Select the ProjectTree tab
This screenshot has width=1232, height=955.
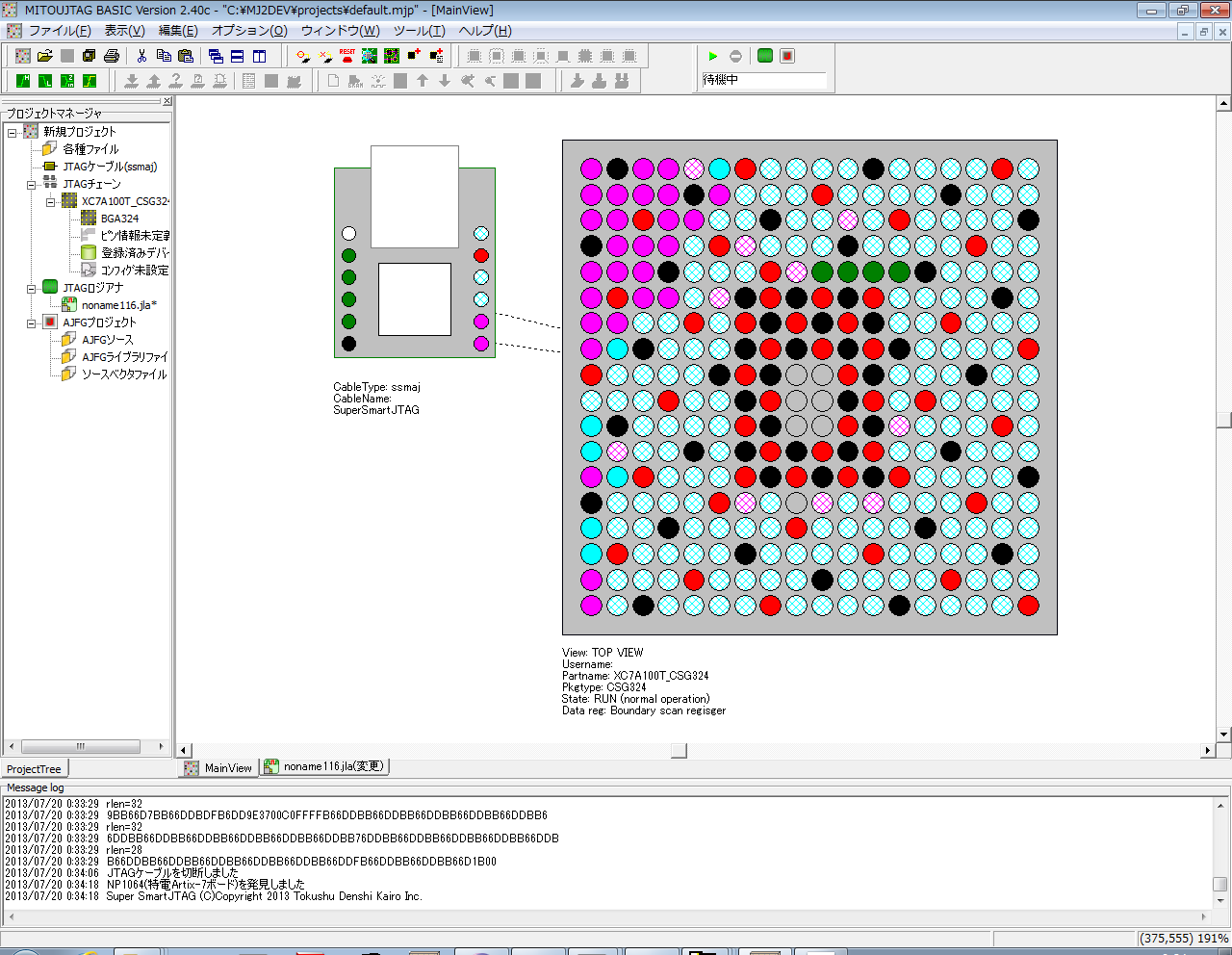point(34,769)
